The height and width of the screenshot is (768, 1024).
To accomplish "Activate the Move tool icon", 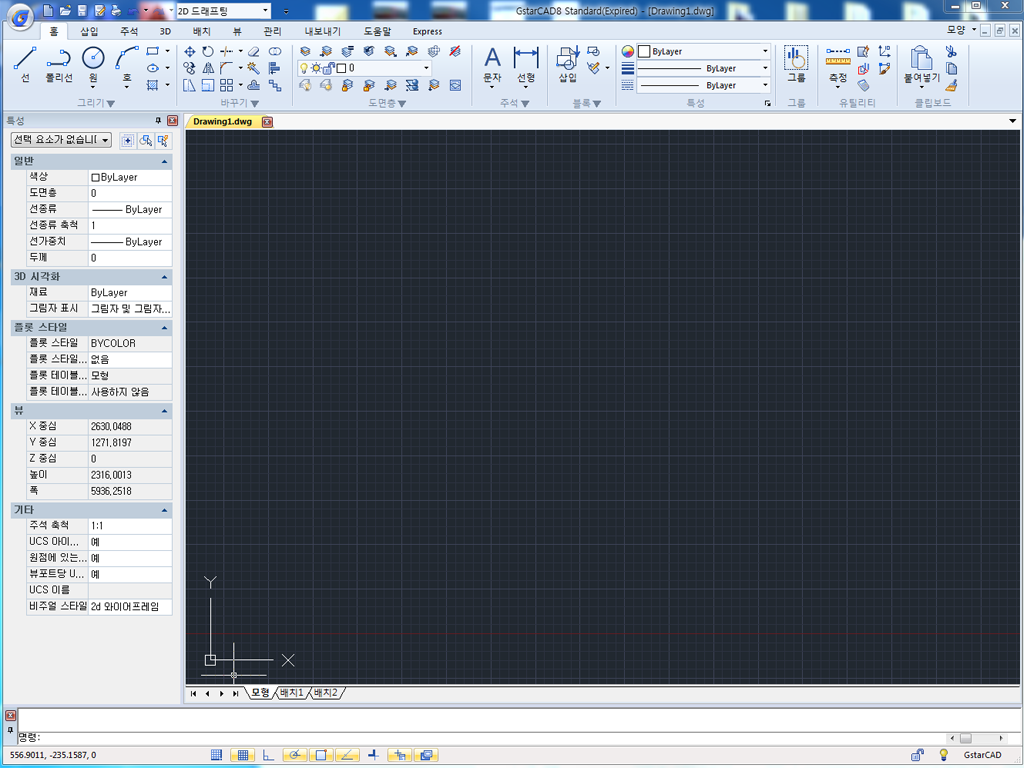I will coord(189,52).
